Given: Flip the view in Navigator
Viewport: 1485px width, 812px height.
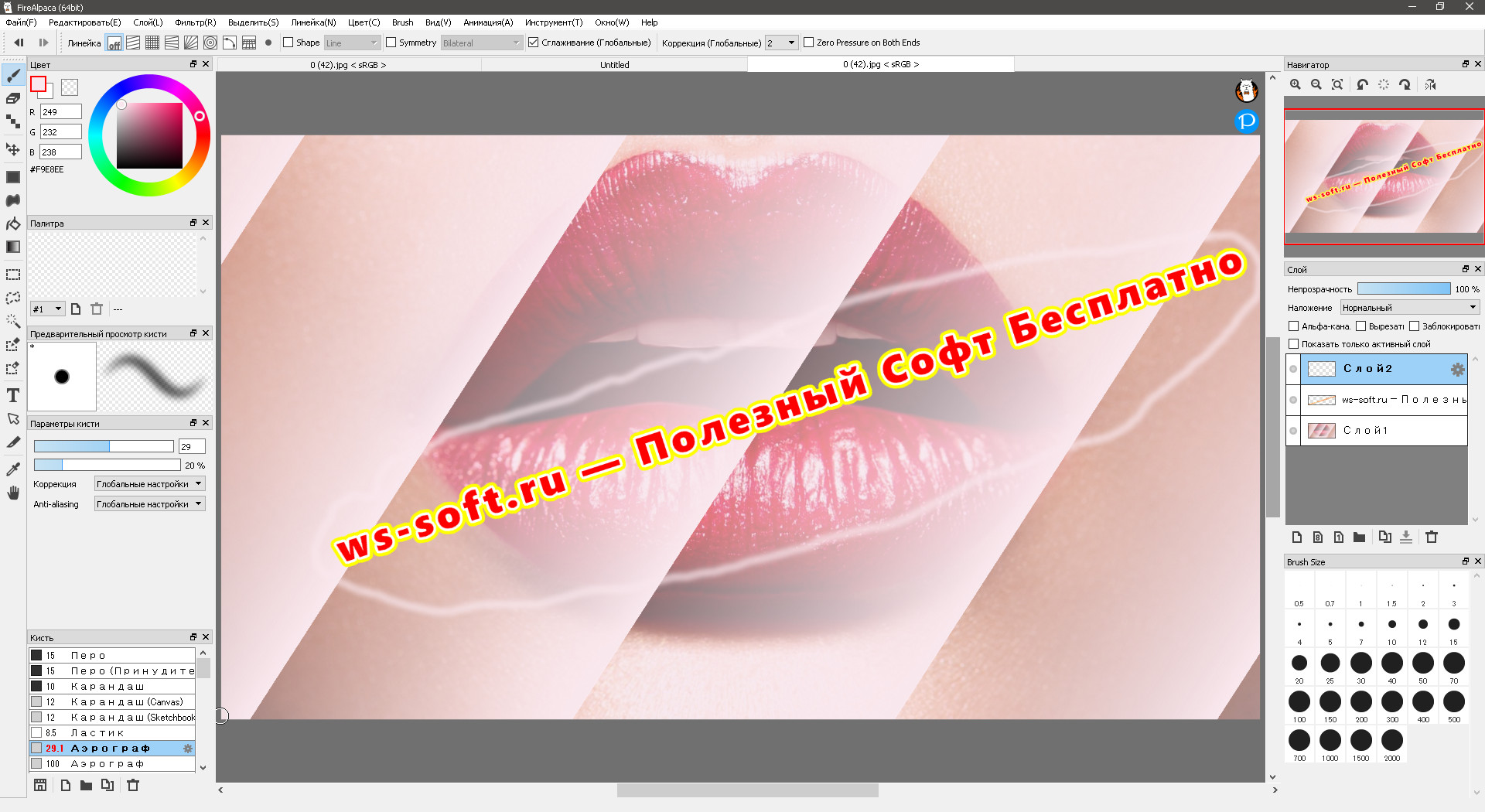Looking at the screenshot, I should point(1430,84).
